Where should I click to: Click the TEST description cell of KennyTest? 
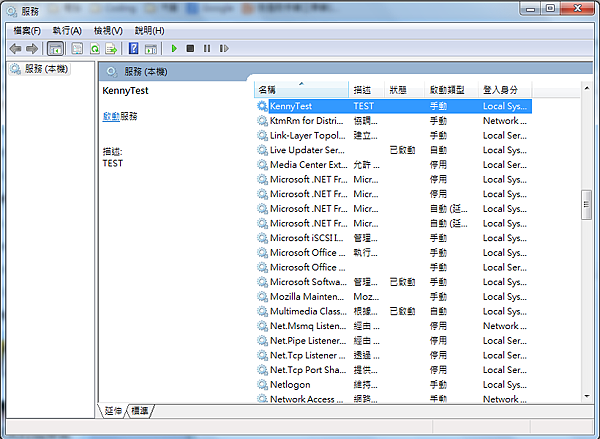(x=364, y=106)
